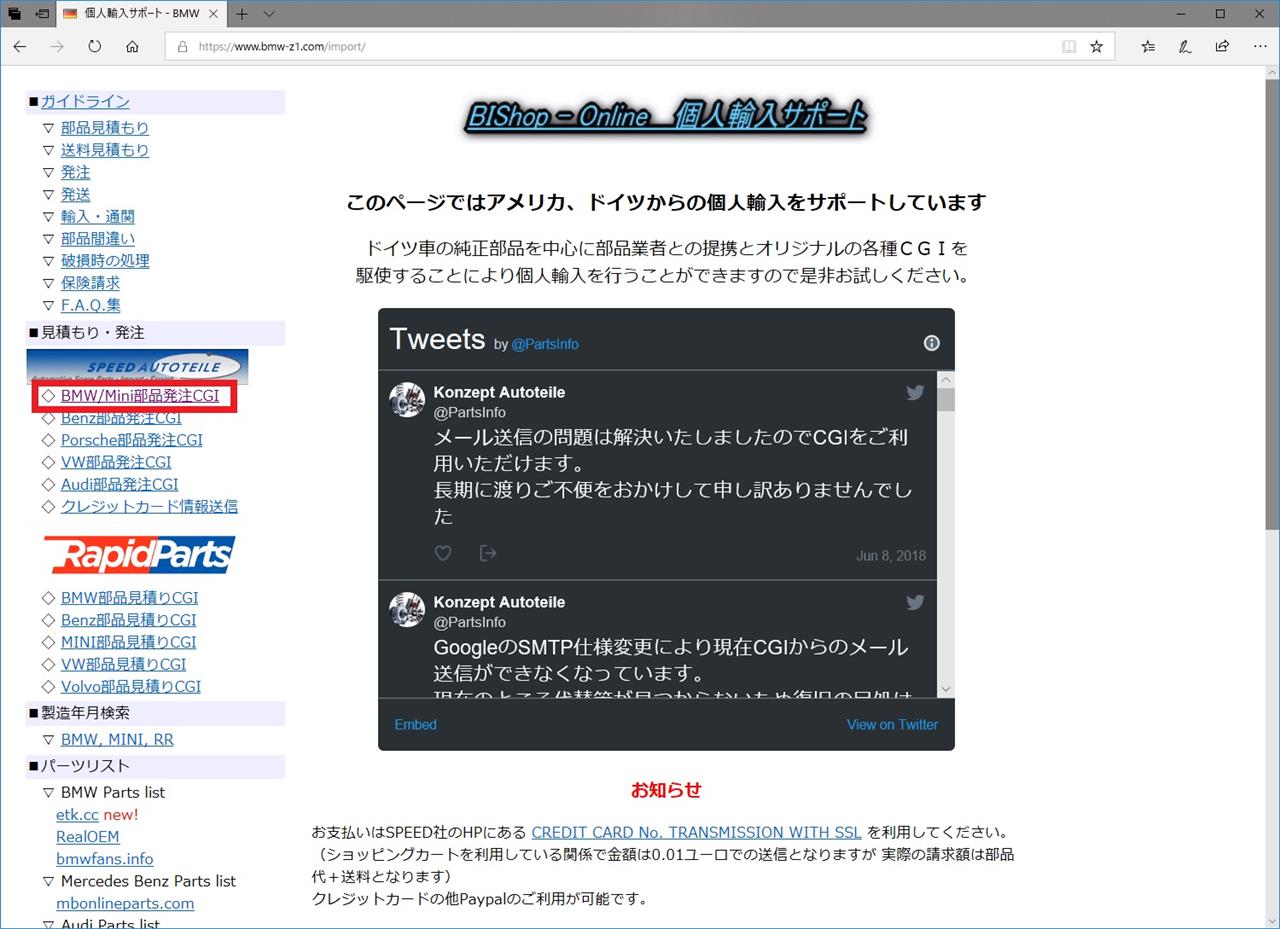Open 送料見積もり guideline link
1280x929 pixels.
[x=105, y=150]
